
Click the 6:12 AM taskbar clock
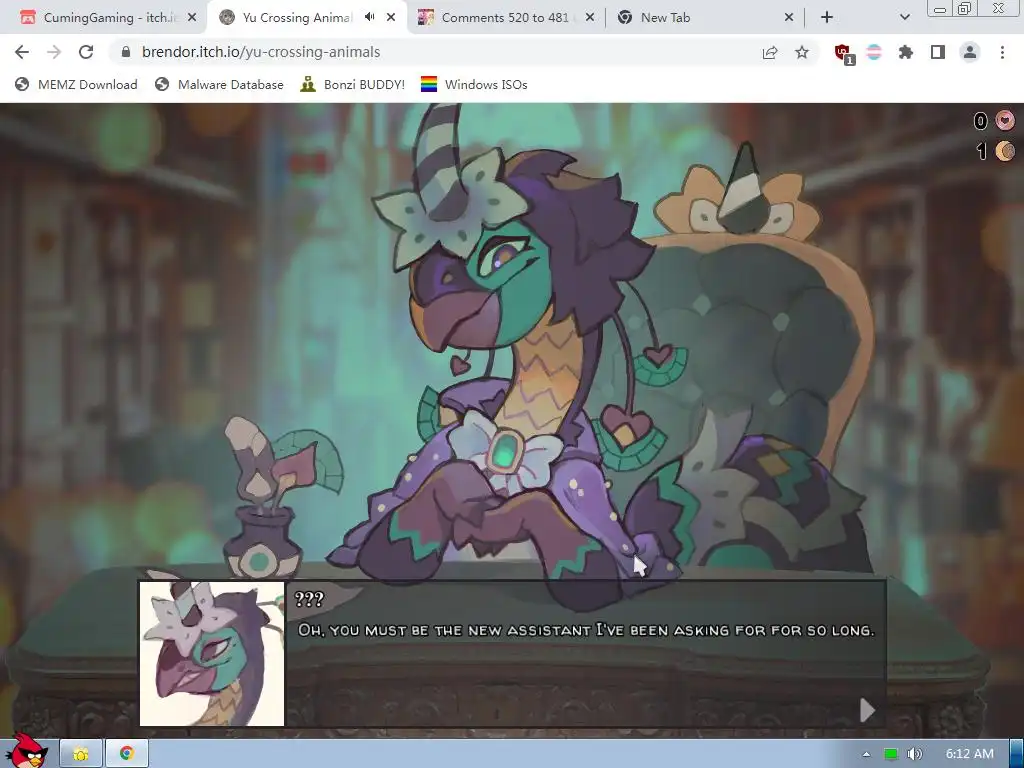(x=970, y=754)
